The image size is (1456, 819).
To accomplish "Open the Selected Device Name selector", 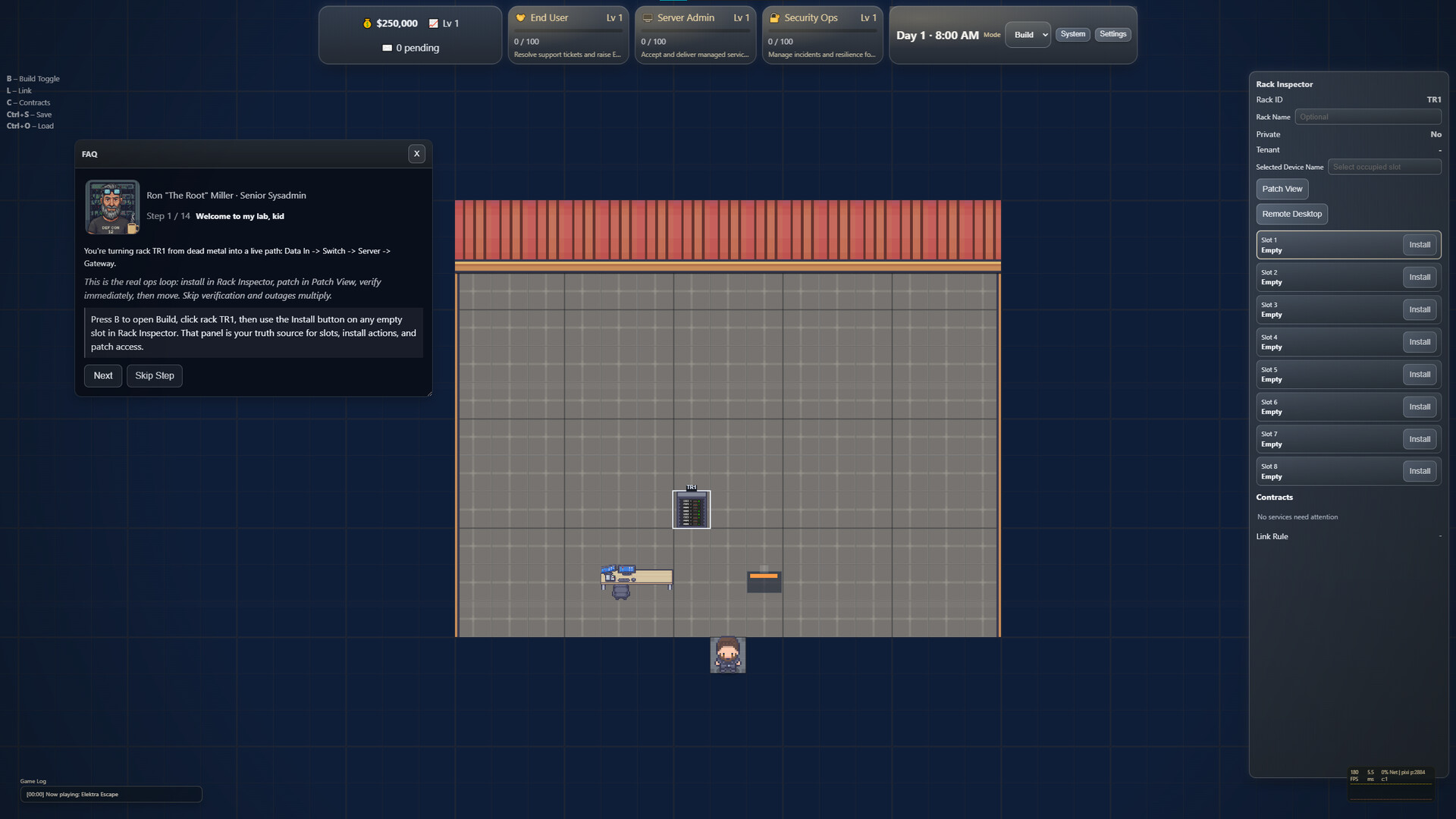I will (x=1384, y=167).
